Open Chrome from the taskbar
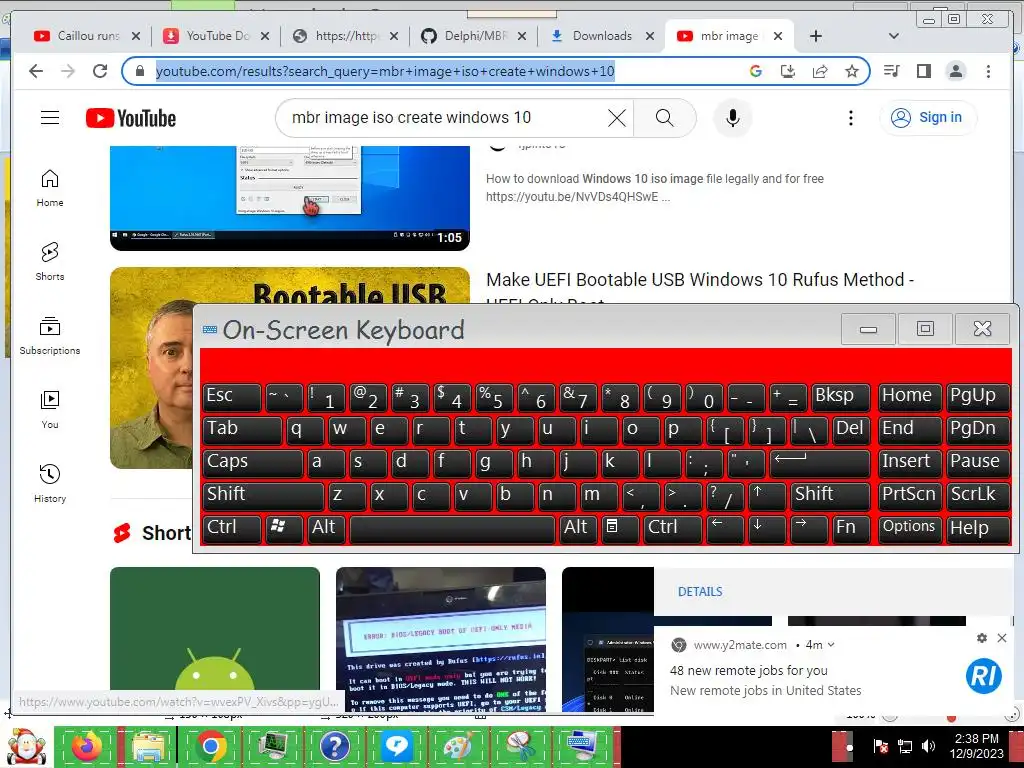Screen dimensions: 1024x768 coord(210,746)
